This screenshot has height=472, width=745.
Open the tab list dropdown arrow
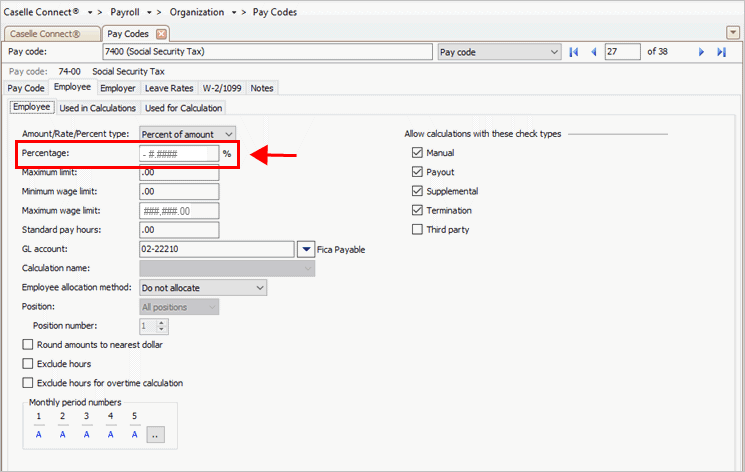click(733, 33)
